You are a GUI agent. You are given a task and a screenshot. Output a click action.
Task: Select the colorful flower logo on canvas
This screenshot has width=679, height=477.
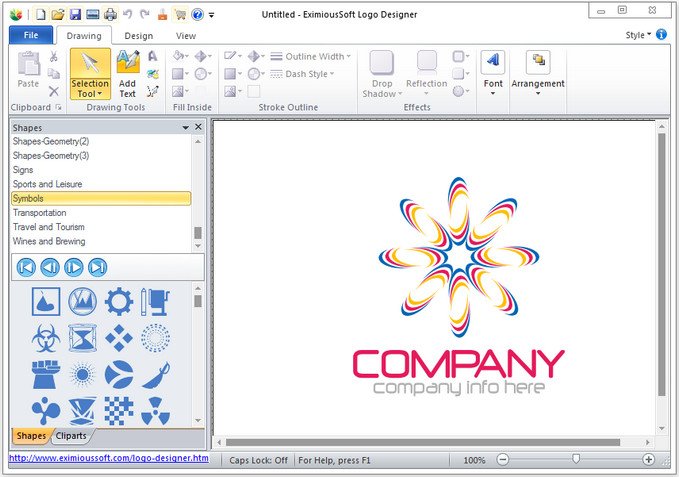[x=459, y=257]
